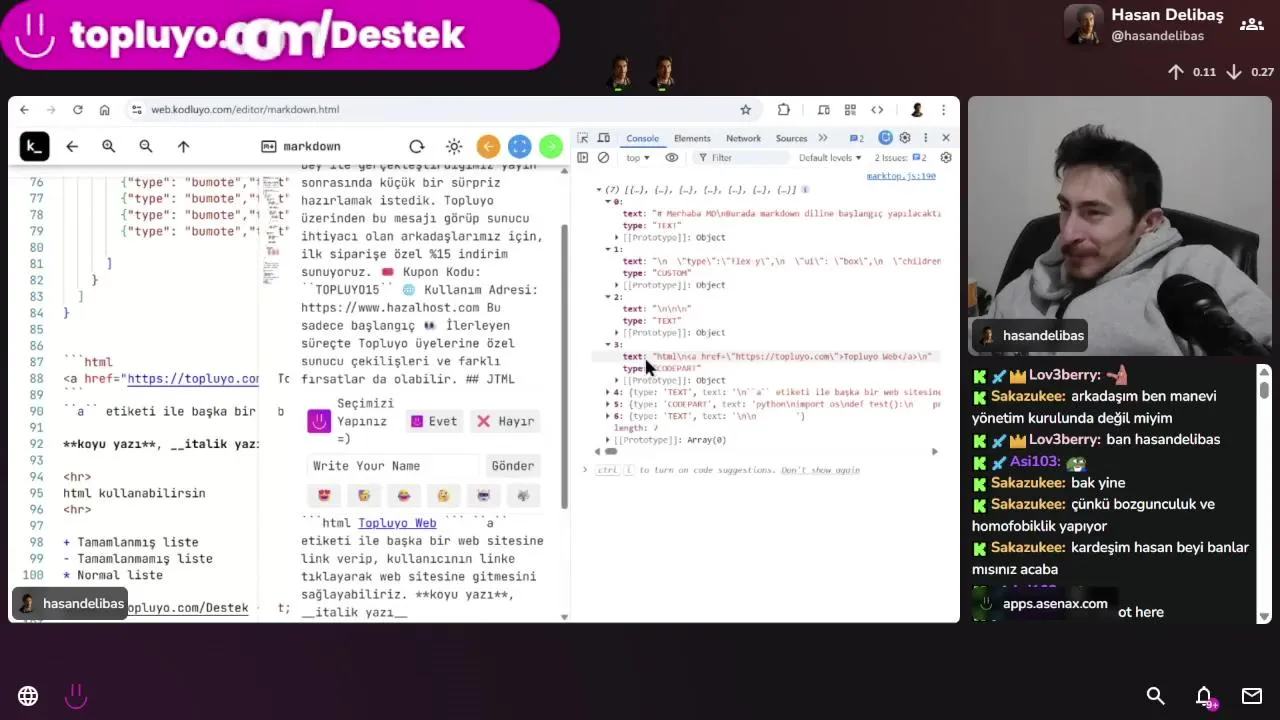Open the member list icon by Hasan Delibaş
This screenshot has width=1280, height=720.
pos(1251,24)
